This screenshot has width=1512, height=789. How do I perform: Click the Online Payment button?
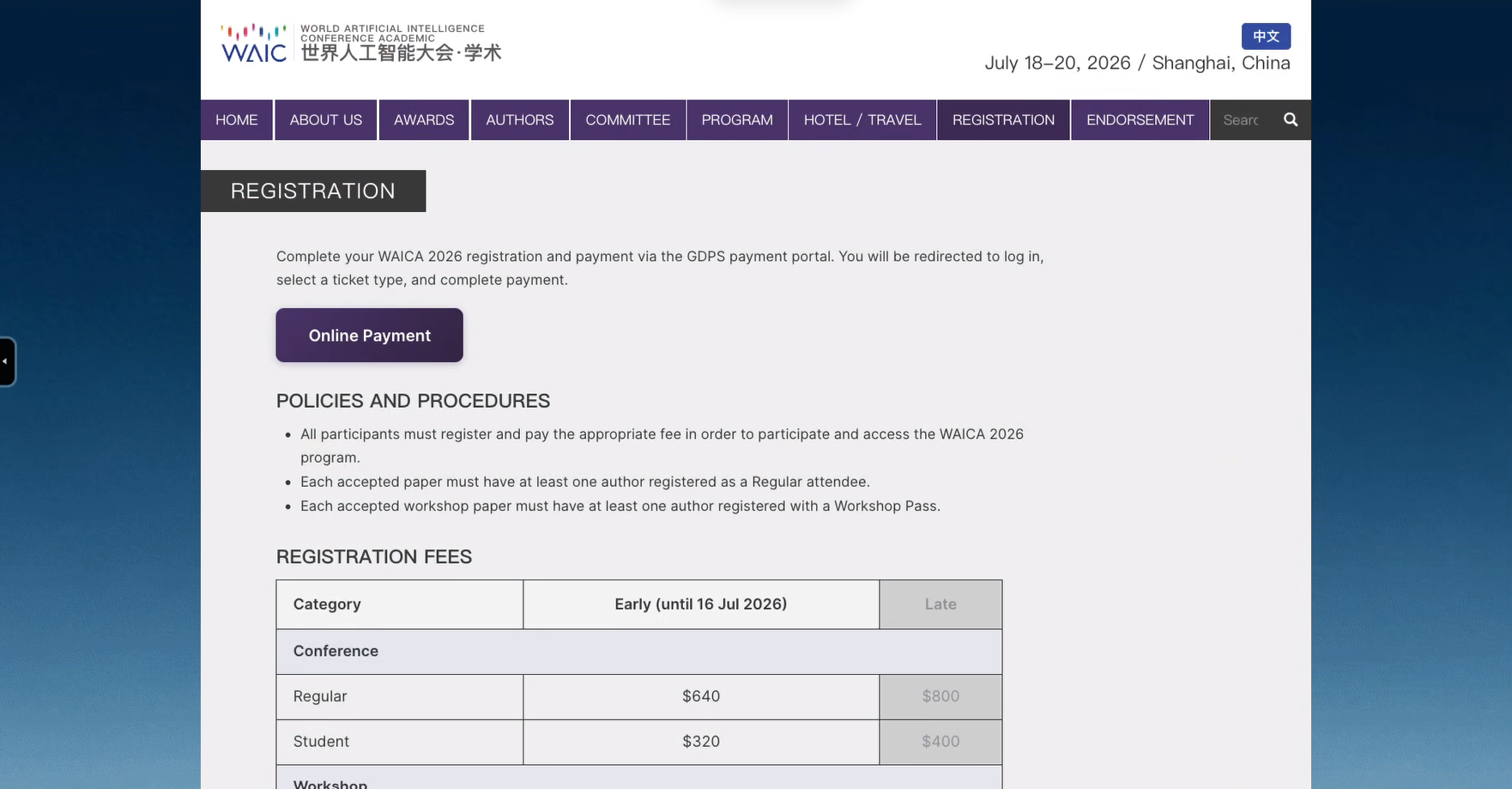click(x=370, y=335)
